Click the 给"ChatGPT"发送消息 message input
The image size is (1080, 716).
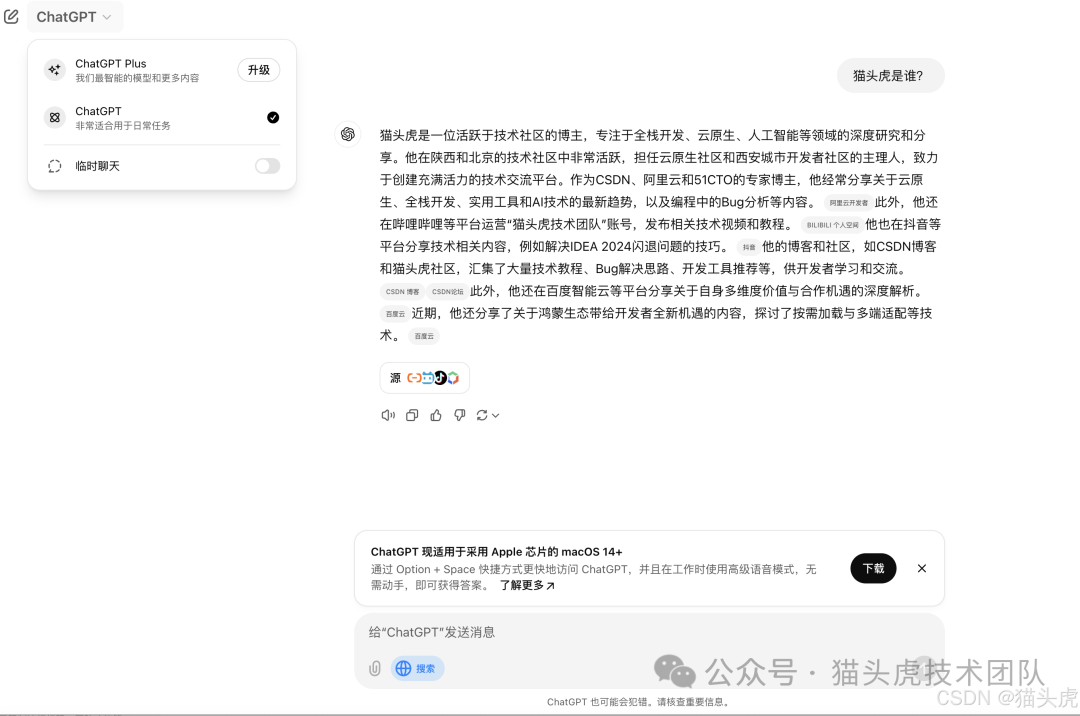647,632
